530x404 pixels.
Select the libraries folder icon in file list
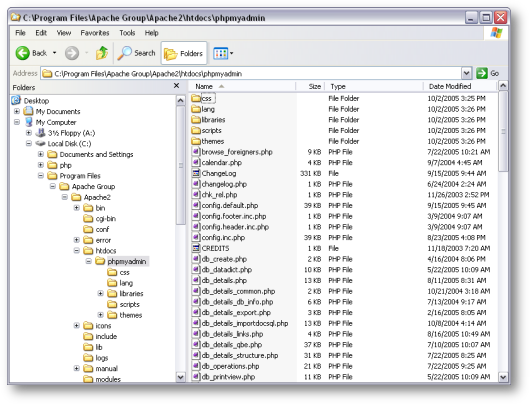pos(196,120)
